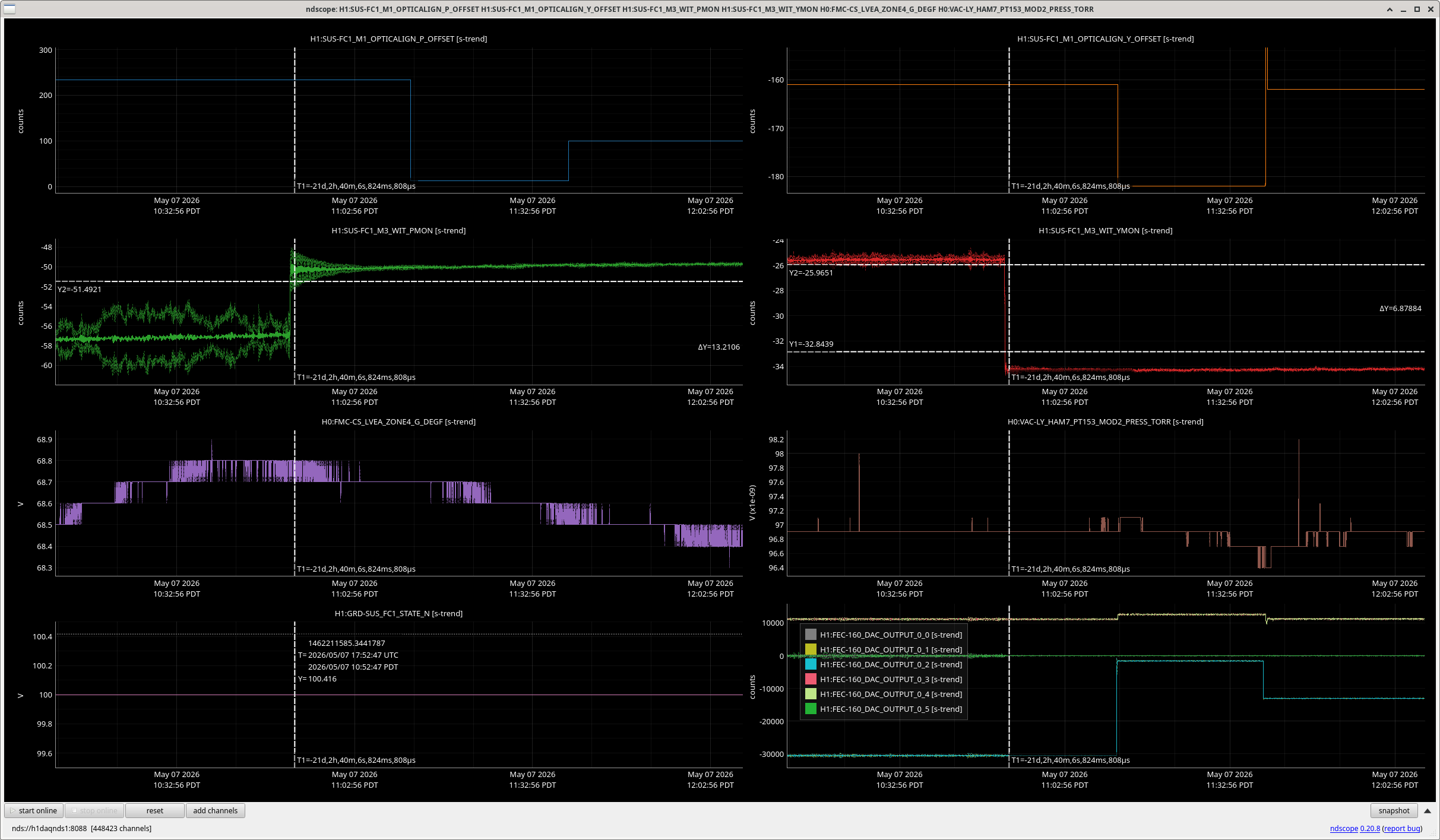The height and width of the screenshot is (840, 1440).
Task: Click the 0.20.8 version link
Action: point(1370,828)
